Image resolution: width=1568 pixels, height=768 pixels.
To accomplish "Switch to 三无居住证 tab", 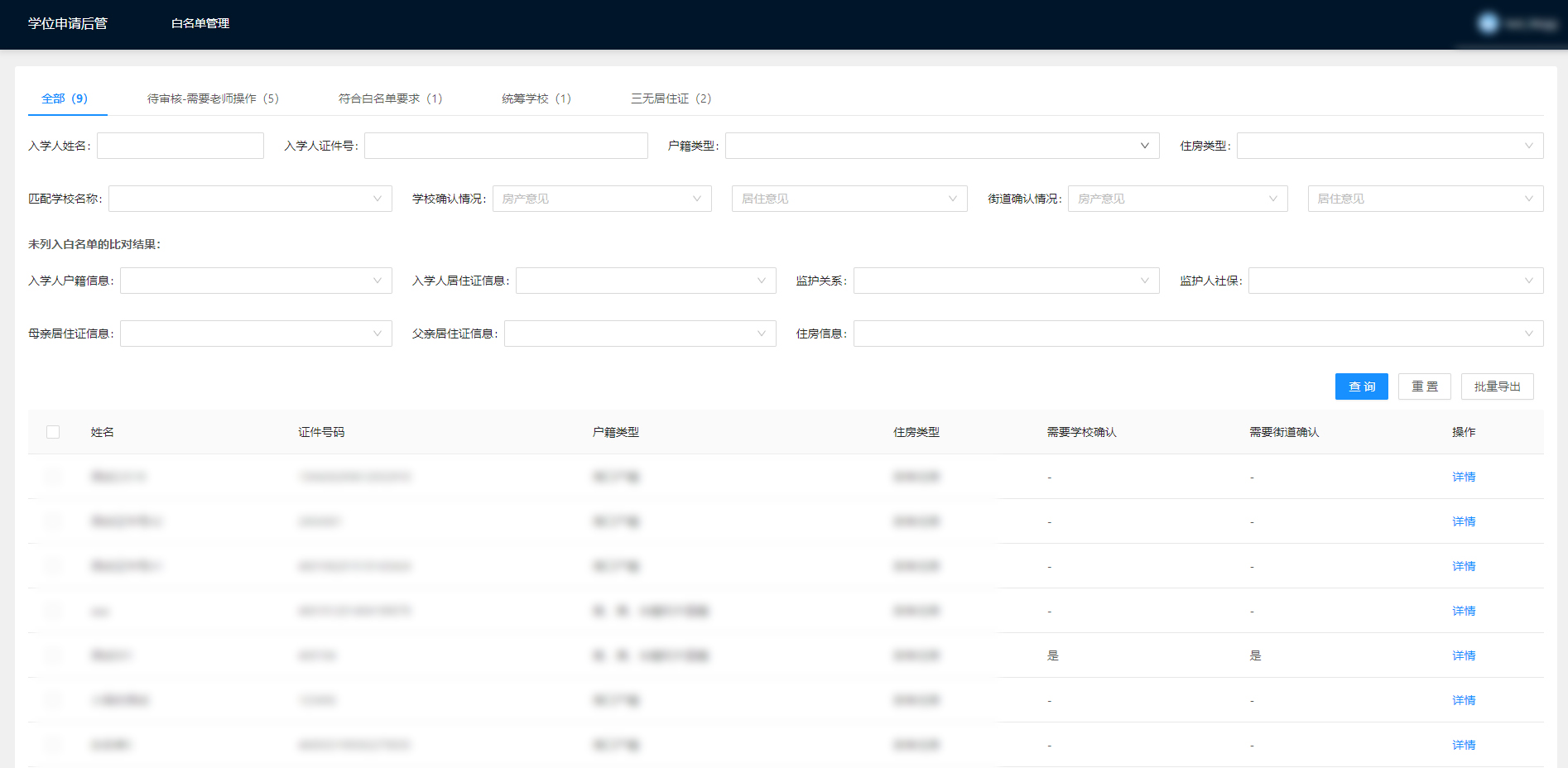I will 671,98.
